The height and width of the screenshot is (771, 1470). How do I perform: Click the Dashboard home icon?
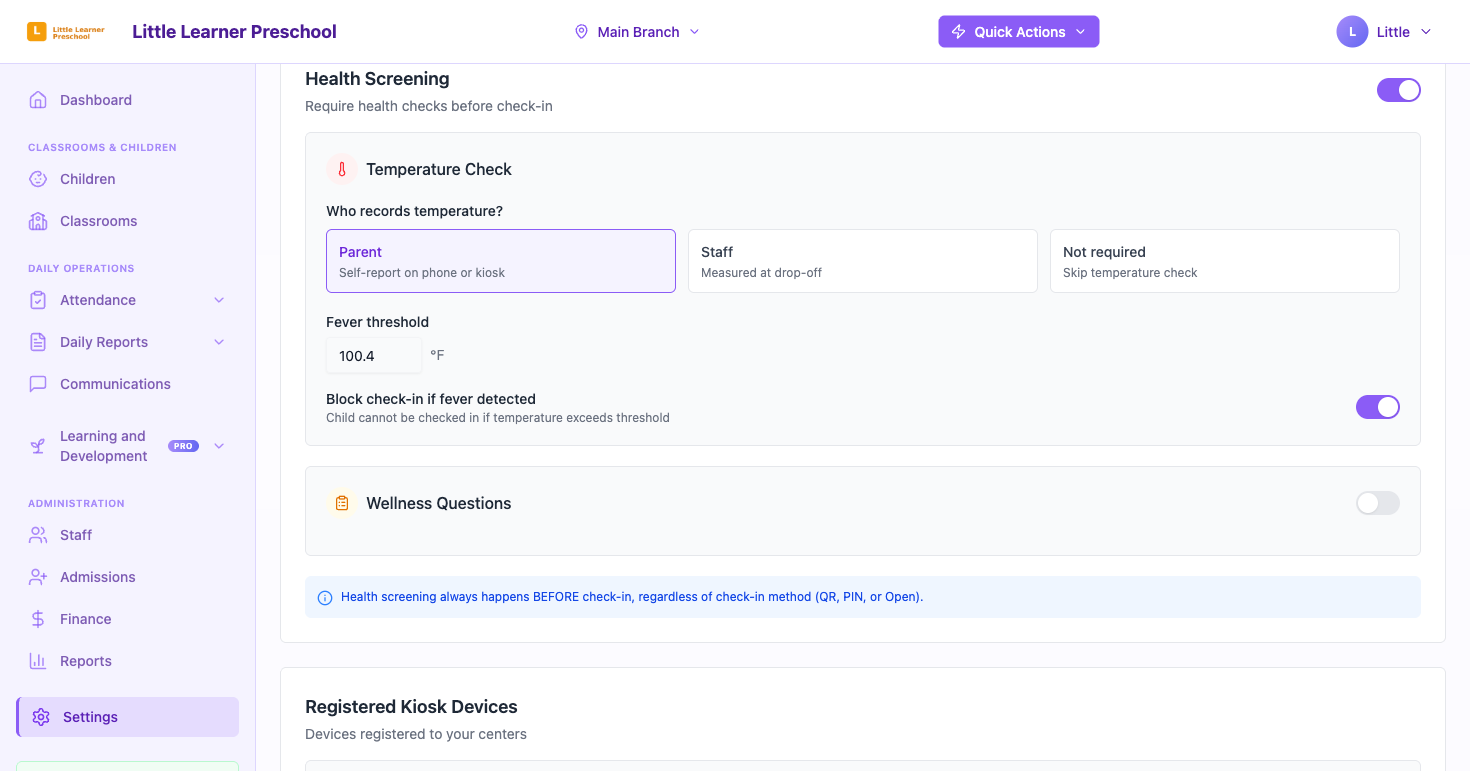38,100
